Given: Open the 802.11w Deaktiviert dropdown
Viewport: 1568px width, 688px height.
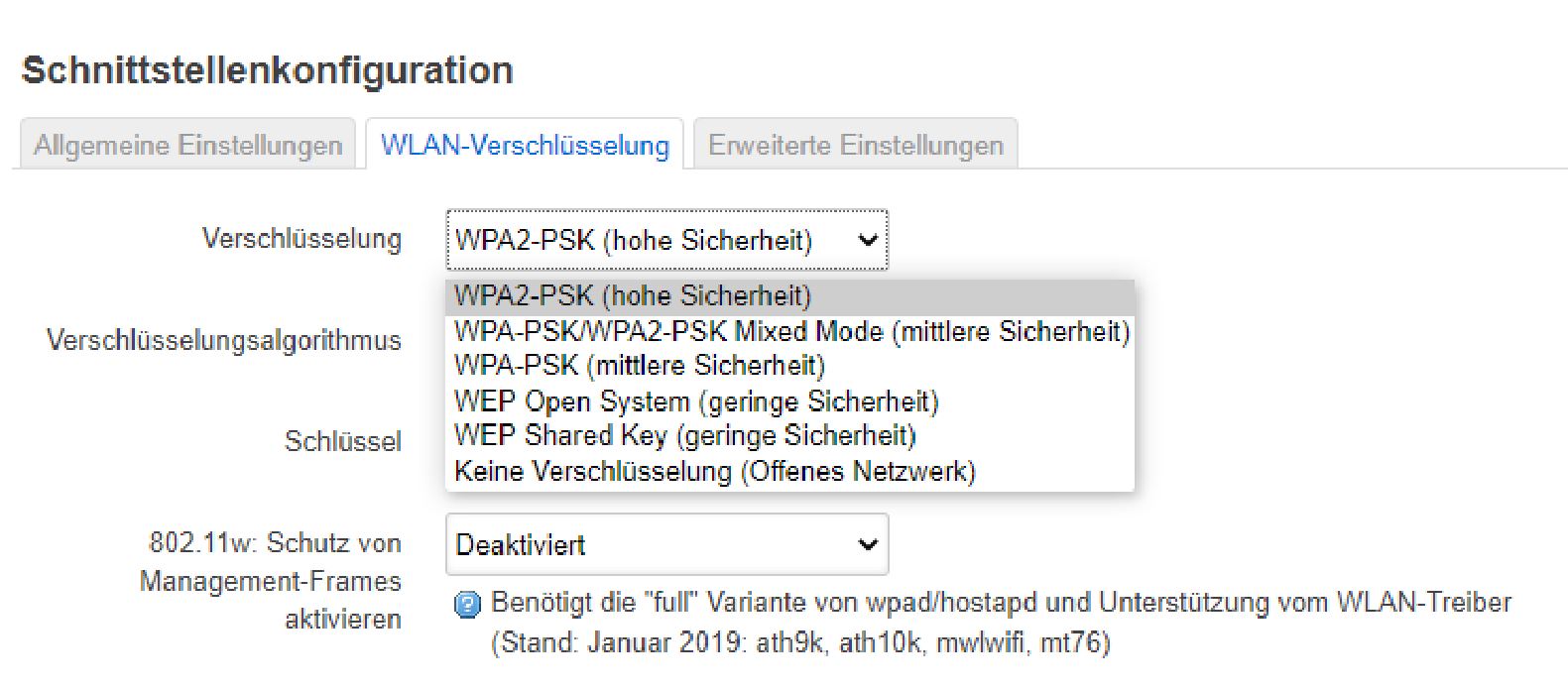Looking at the screenshot, I should point(666,544).
